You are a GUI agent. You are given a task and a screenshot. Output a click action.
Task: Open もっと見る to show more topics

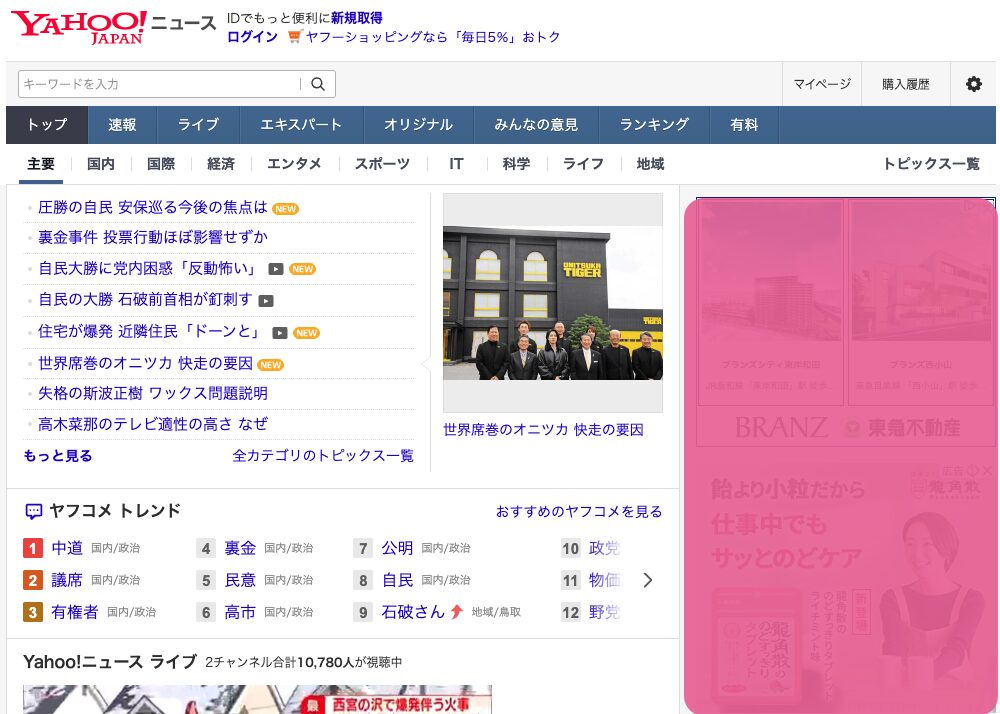pyautogui.click(x=58, y=456)
